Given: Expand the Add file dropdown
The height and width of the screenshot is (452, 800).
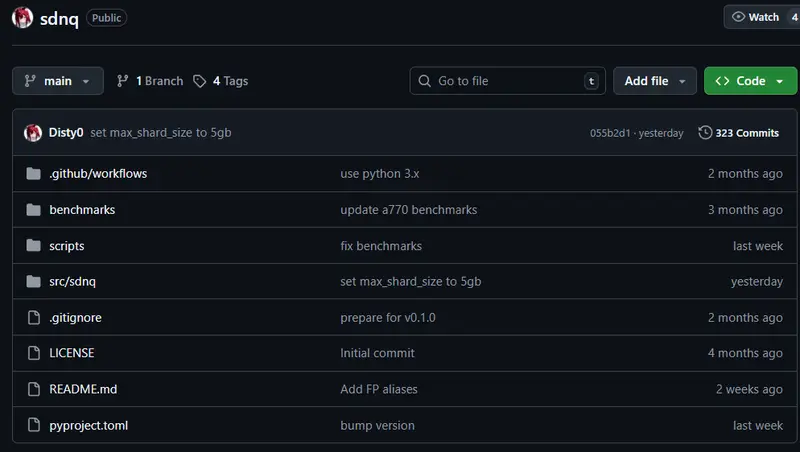Looking at the screenshot, I should [655, 81].
